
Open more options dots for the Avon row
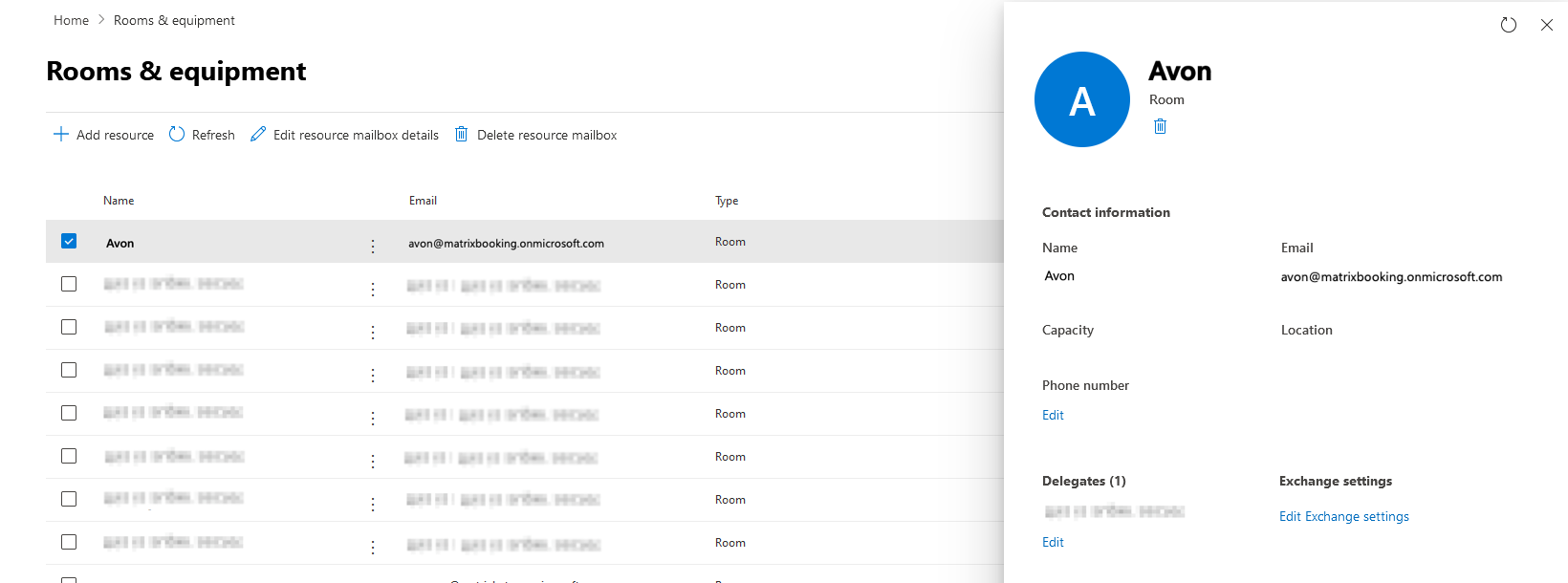tap(373, 247)
